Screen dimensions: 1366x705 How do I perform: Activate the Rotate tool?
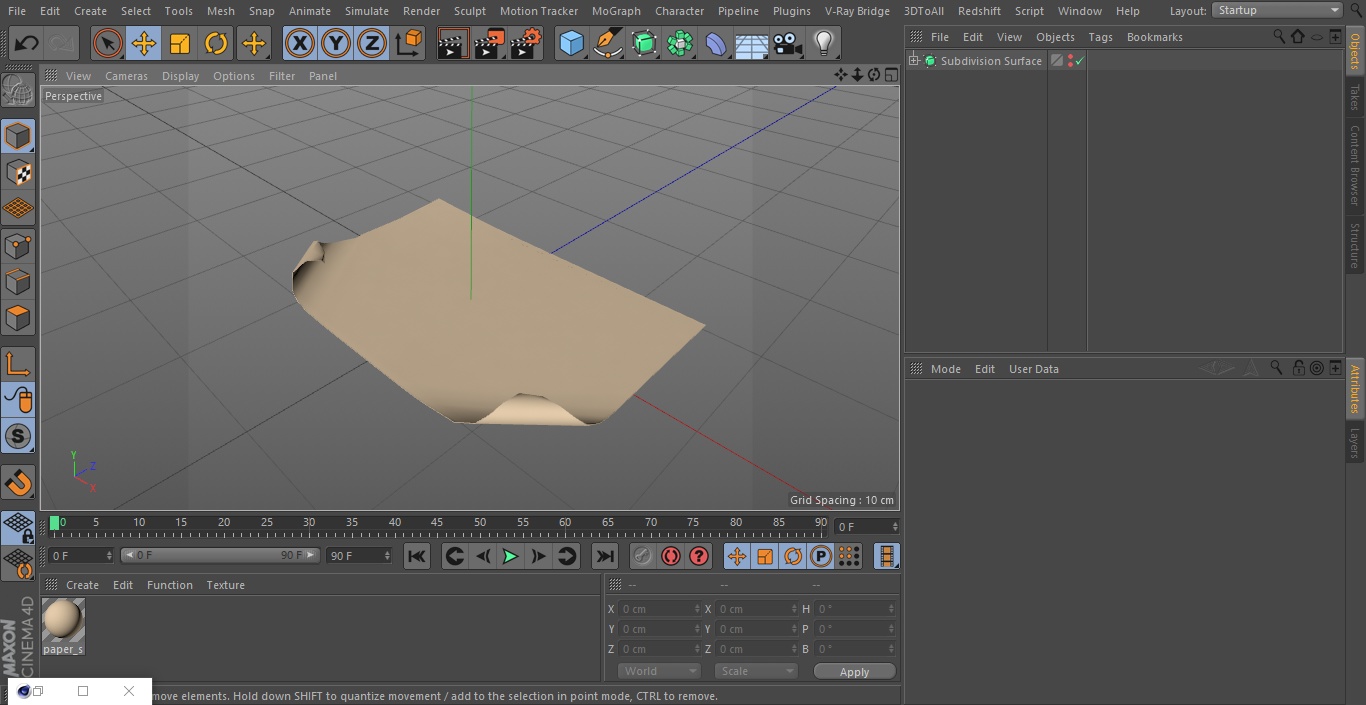pyautogui.click(x=216, y=44)
